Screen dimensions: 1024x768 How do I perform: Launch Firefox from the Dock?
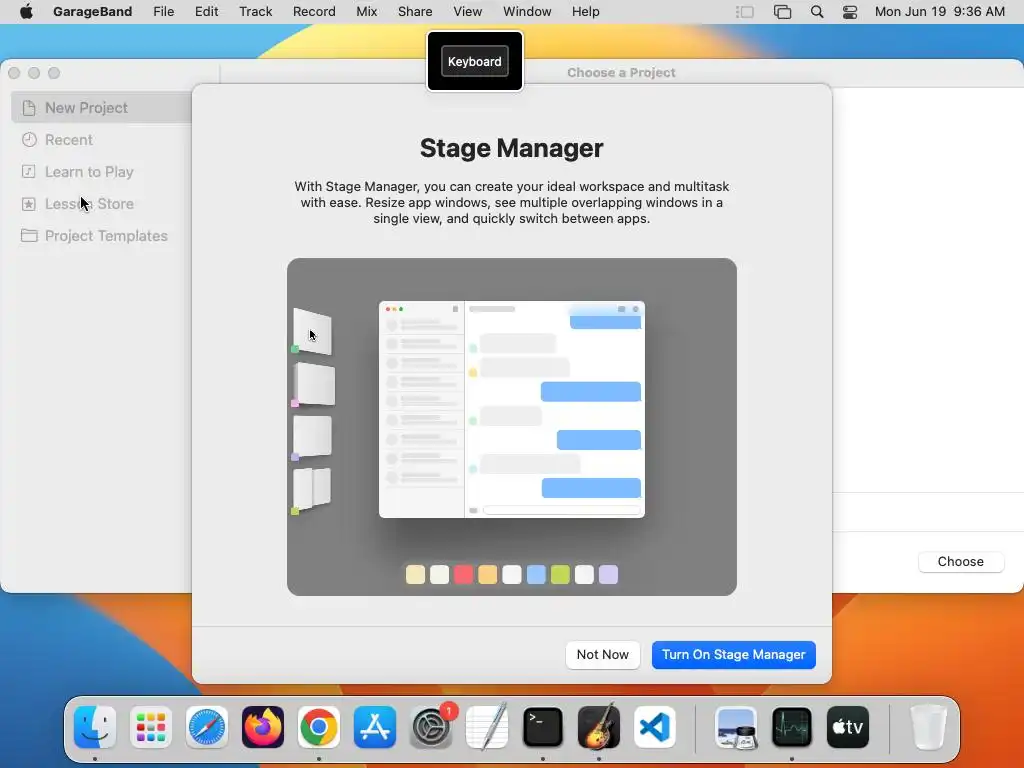(263, 727)
